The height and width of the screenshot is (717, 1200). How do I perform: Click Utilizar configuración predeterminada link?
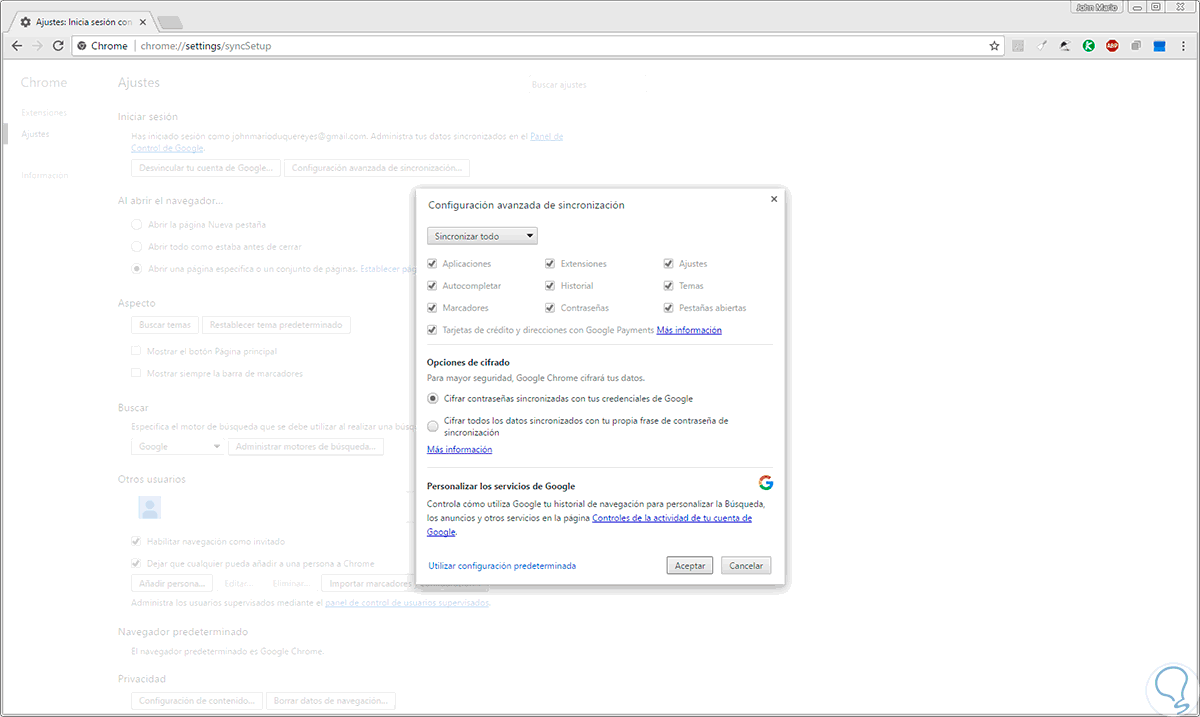tap(502, 566)
